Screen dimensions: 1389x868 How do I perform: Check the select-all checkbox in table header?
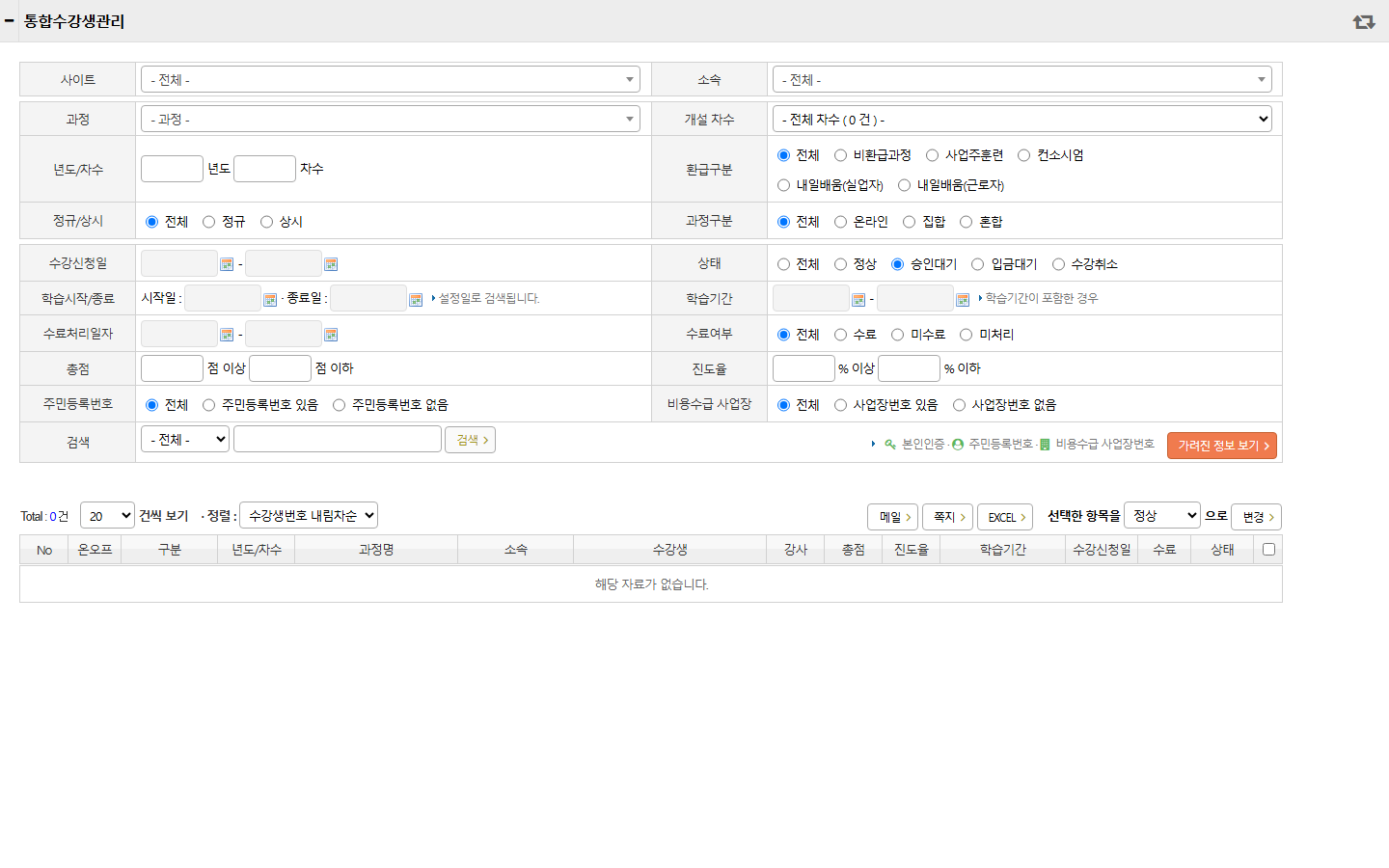[1268, 550]
